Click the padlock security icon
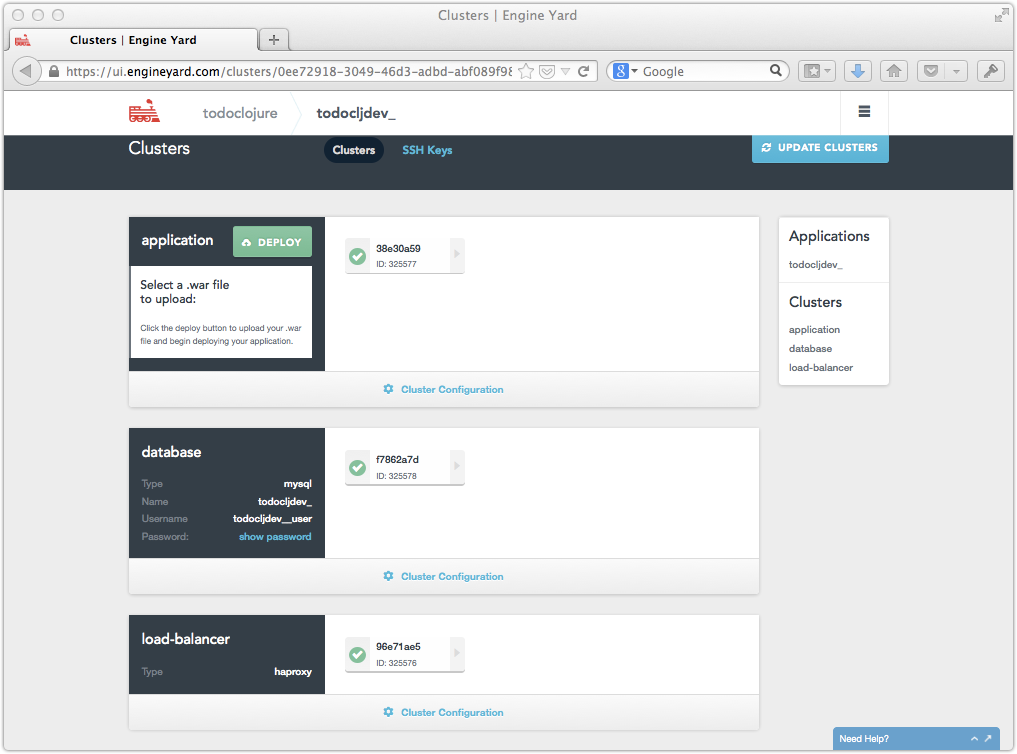Viewport: 1017px width, 754px height. 54,71
